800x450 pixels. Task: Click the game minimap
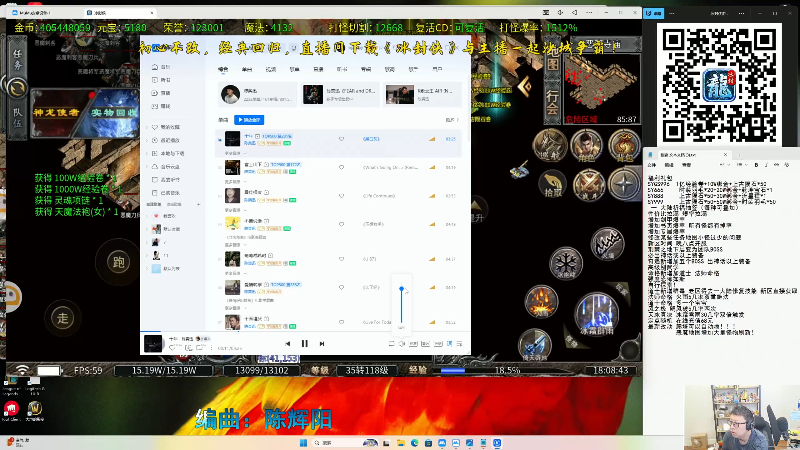pos(602,87)
